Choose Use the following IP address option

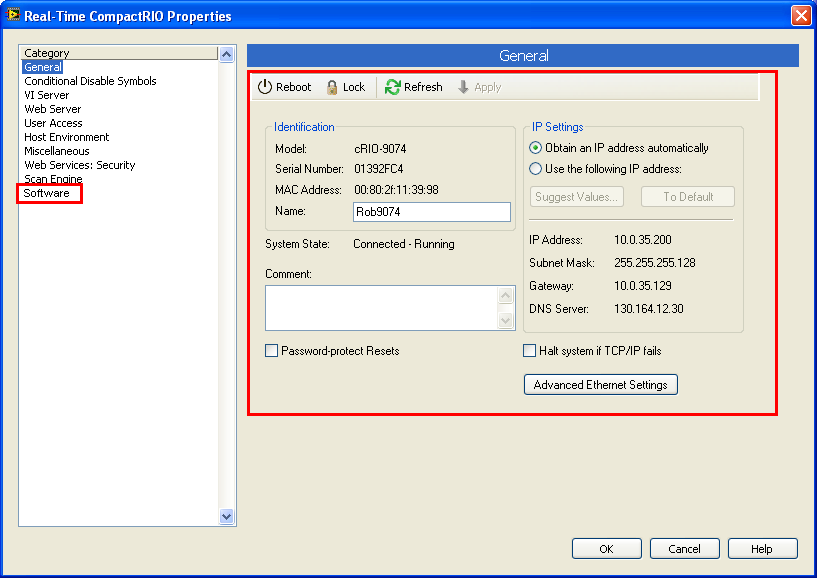(536, 169)
